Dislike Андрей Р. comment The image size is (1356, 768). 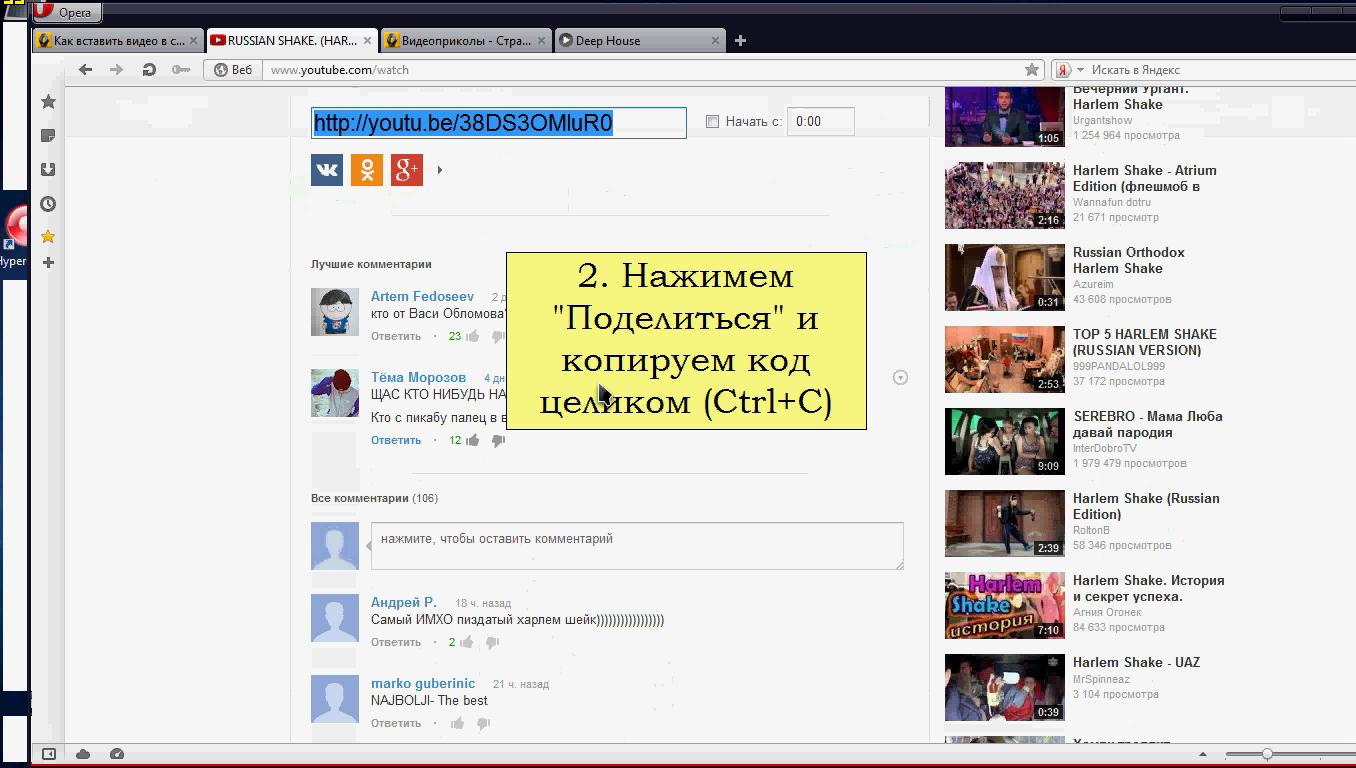click(x=492, y=642)
